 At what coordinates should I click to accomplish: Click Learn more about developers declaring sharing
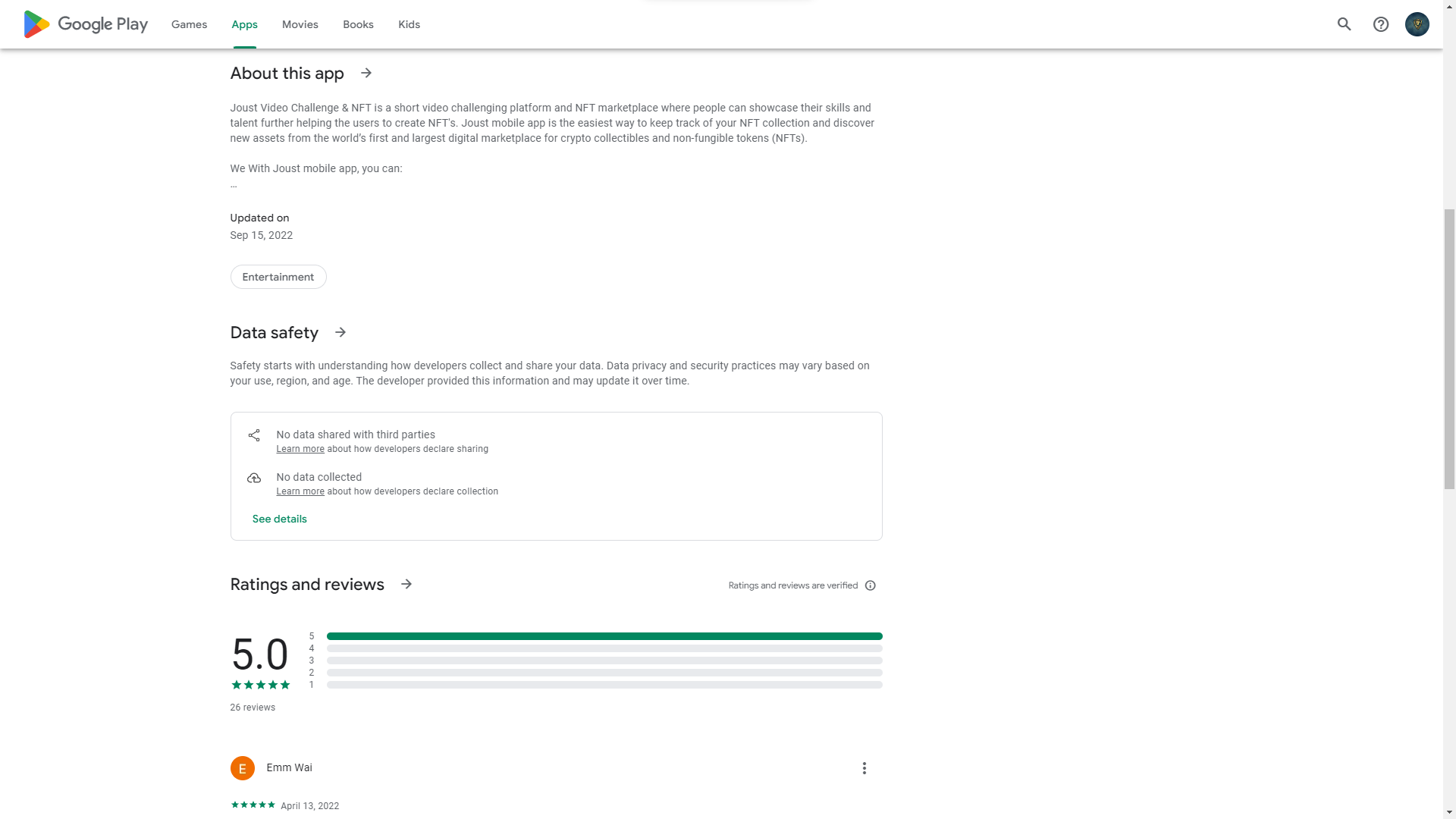(x=300, y=449)
